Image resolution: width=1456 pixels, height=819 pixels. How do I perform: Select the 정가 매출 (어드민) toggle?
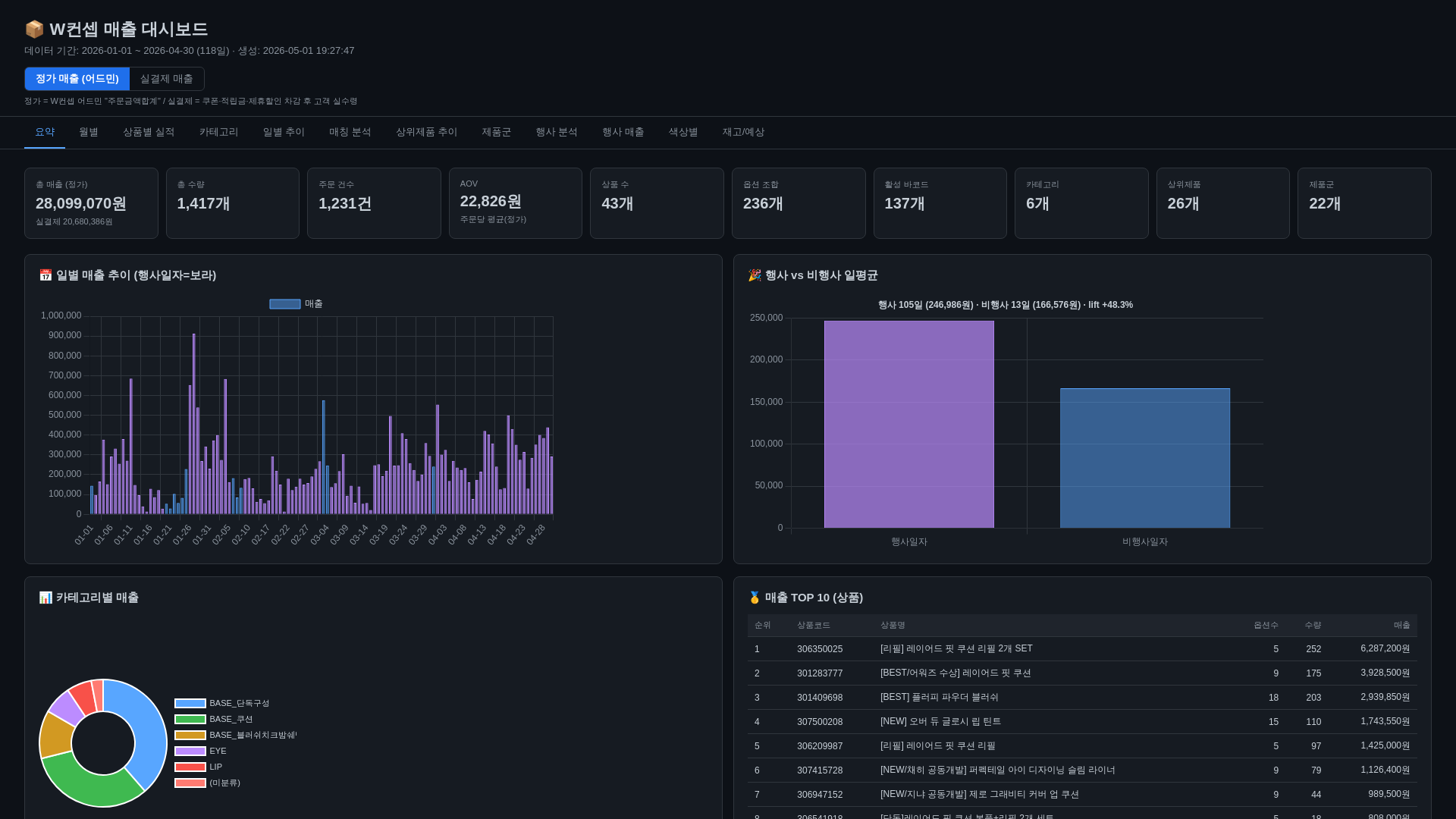click(x=77, y=79)
